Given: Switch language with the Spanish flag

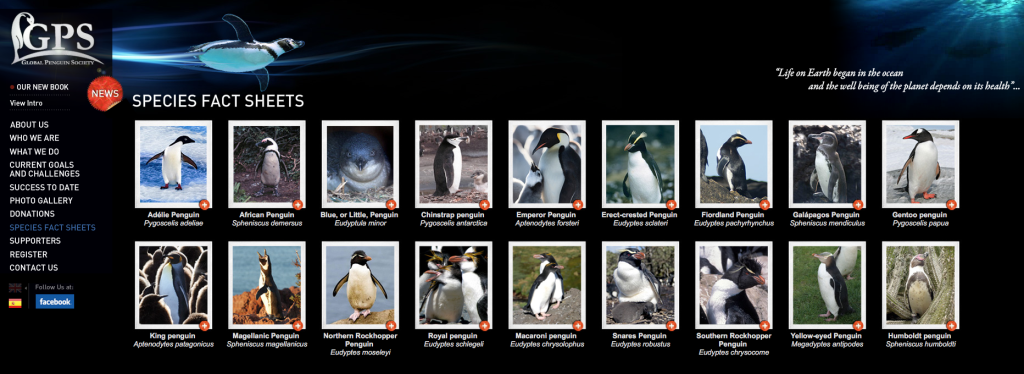Looking at the screenshot, I should point(15,303).
